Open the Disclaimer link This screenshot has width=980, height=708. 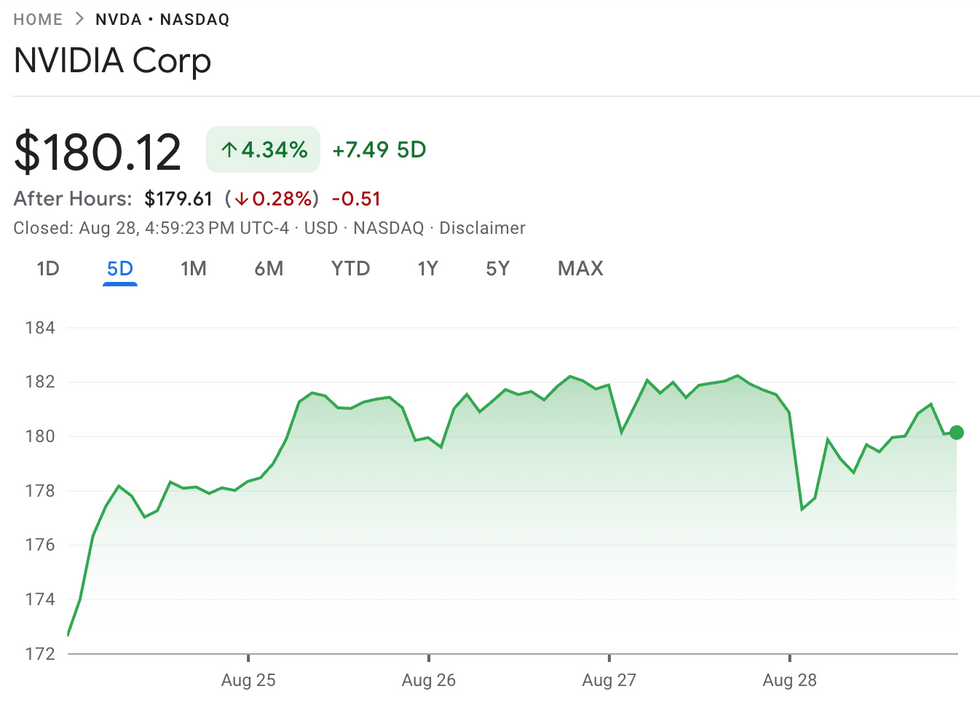pos(482,228)
